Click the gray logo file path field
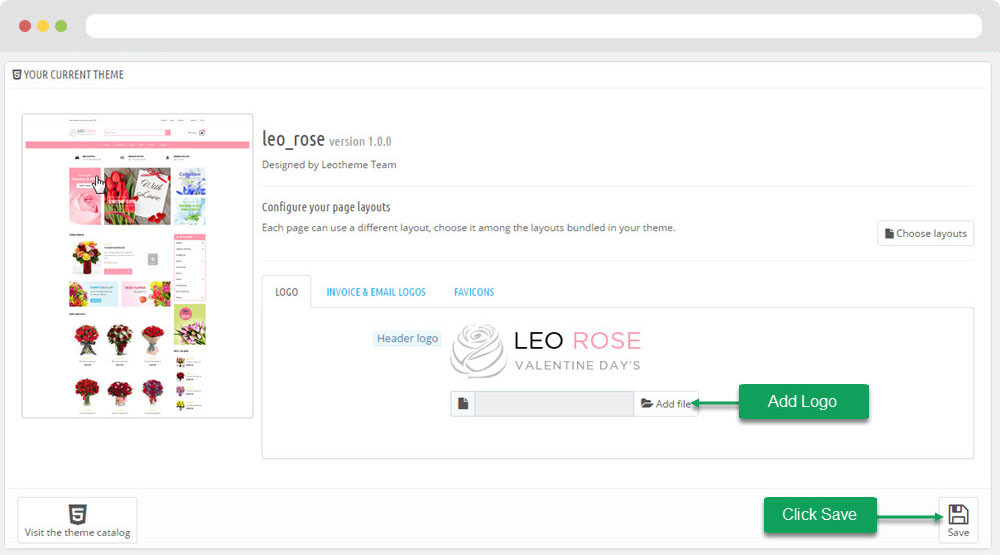 coord(553,404)
